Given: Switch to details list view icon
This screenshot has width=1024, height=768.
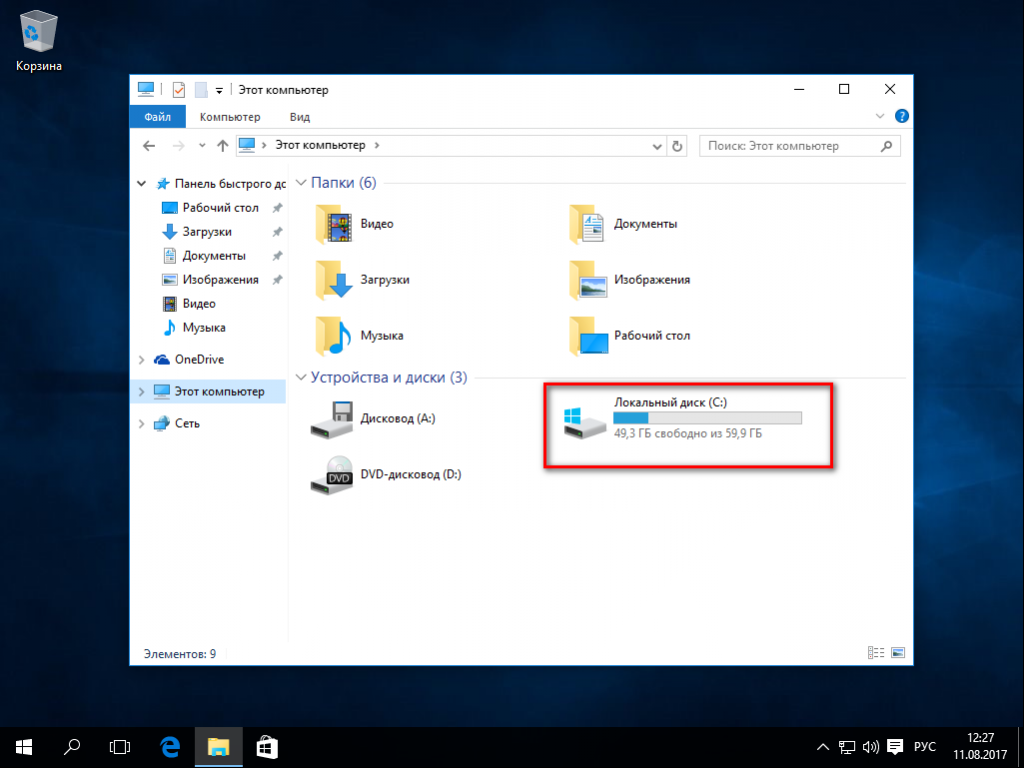Looking at the screenshot, I should 876,653.
